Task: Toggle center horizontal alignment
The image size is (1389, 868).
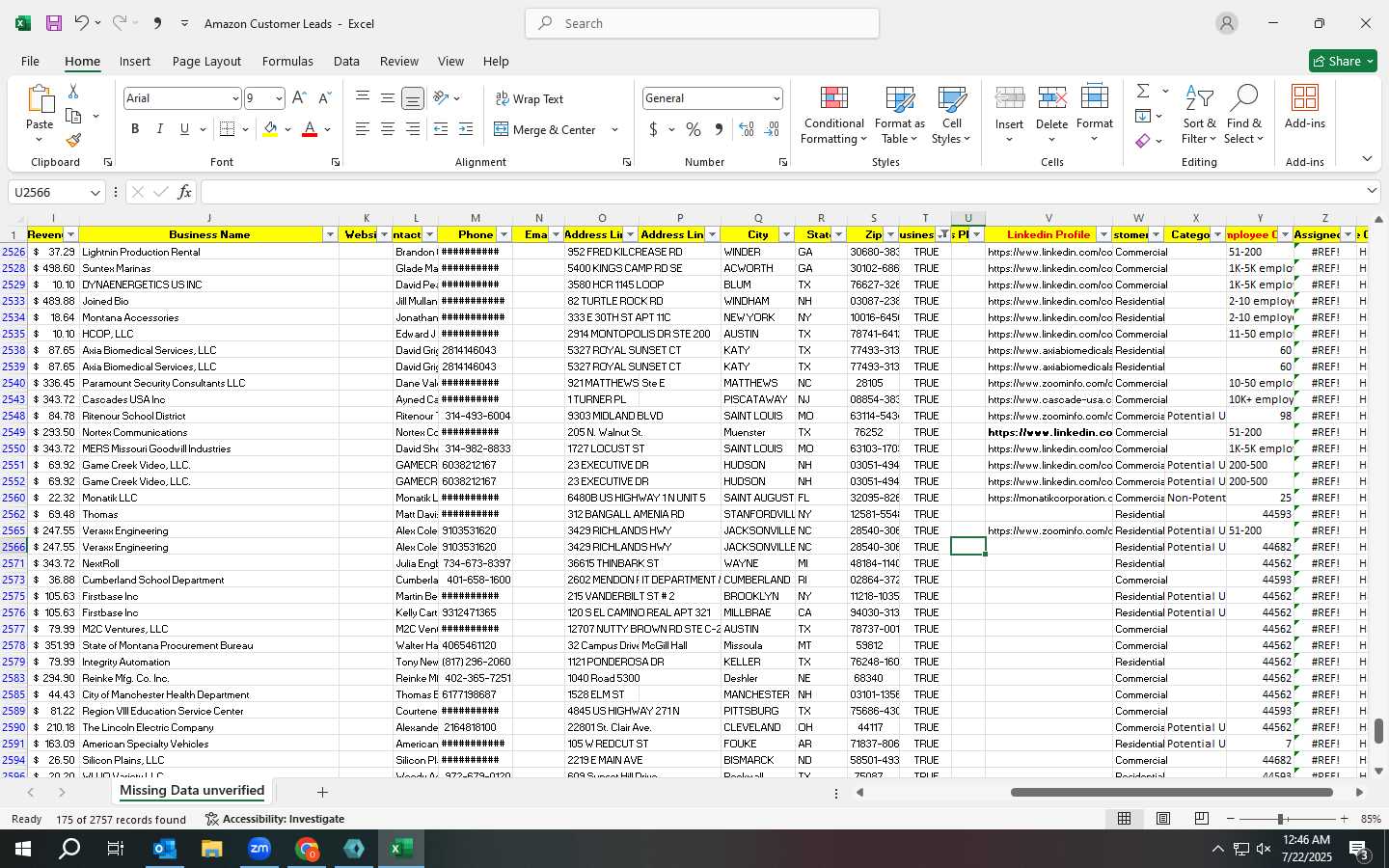Action: click(388, 129)
